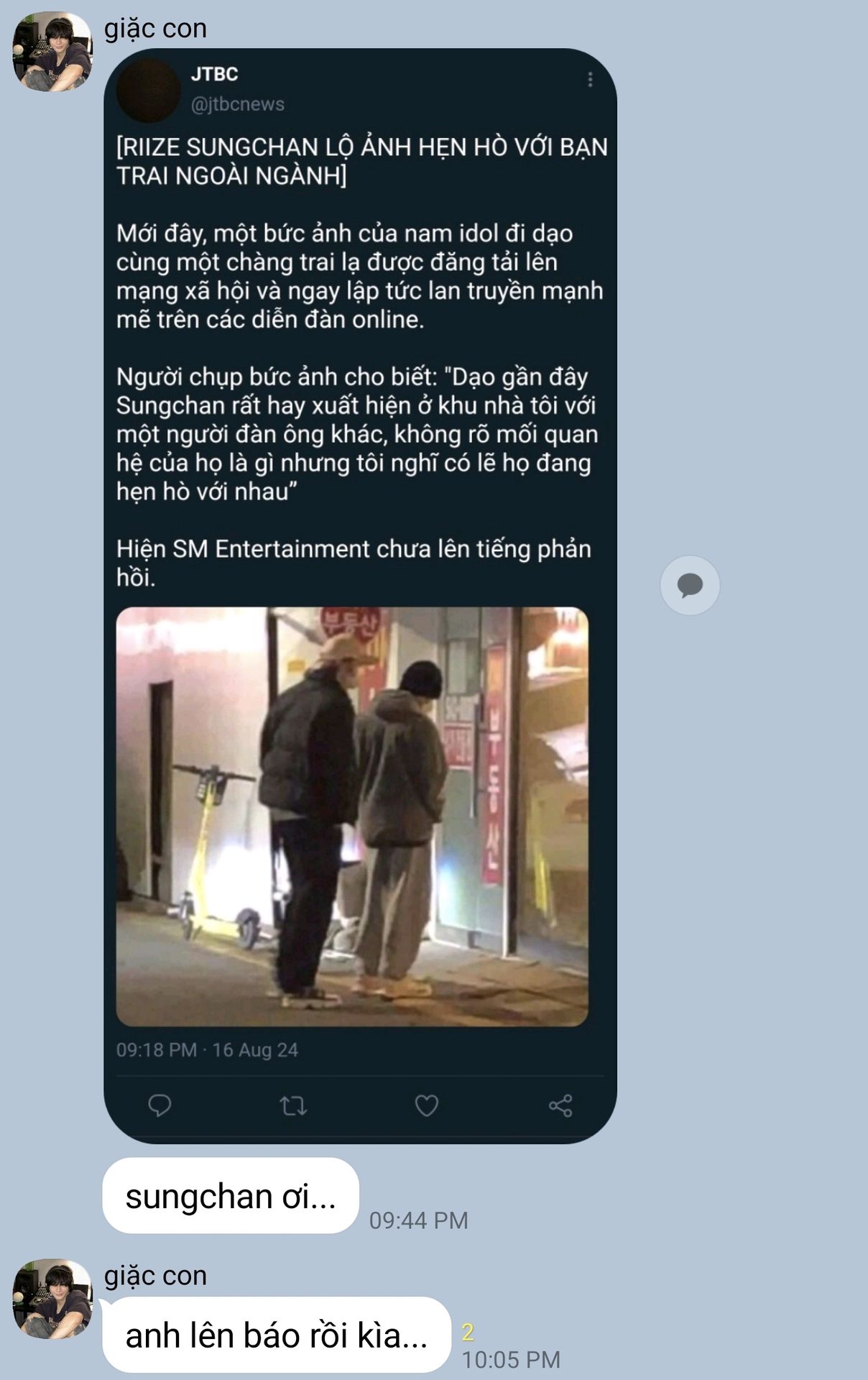
Task: Tap the unread count 2 beside message
Action: tap(468, 1332)
